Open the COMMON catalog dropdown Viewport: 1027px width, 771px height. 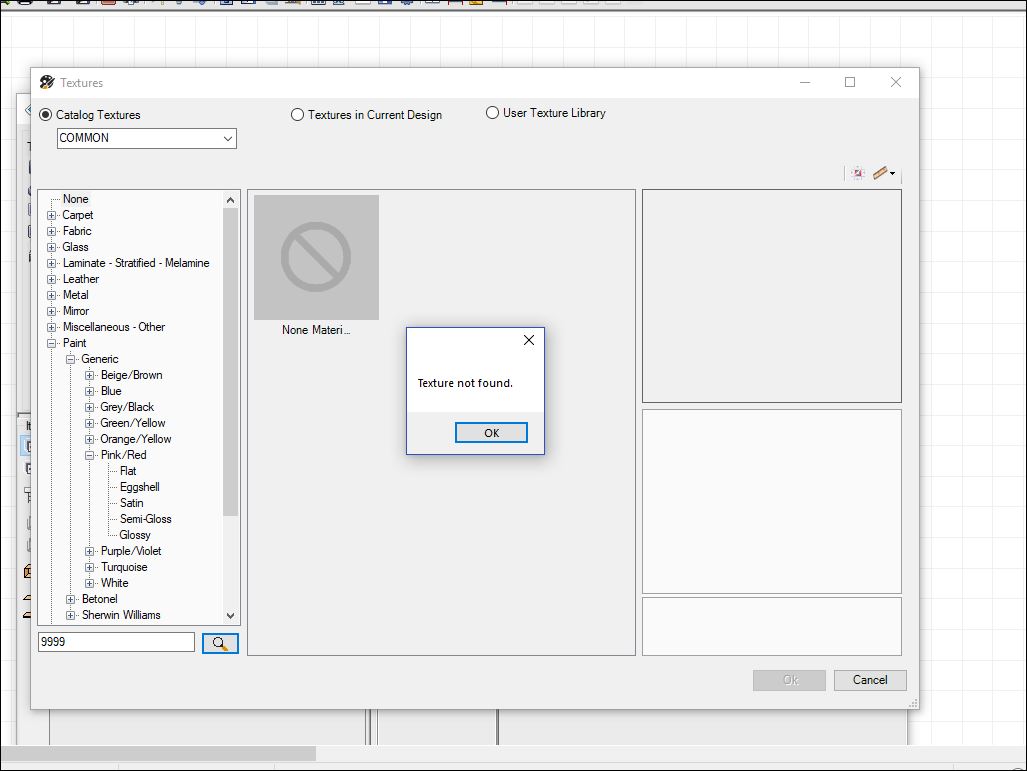(x=227, y=138)
